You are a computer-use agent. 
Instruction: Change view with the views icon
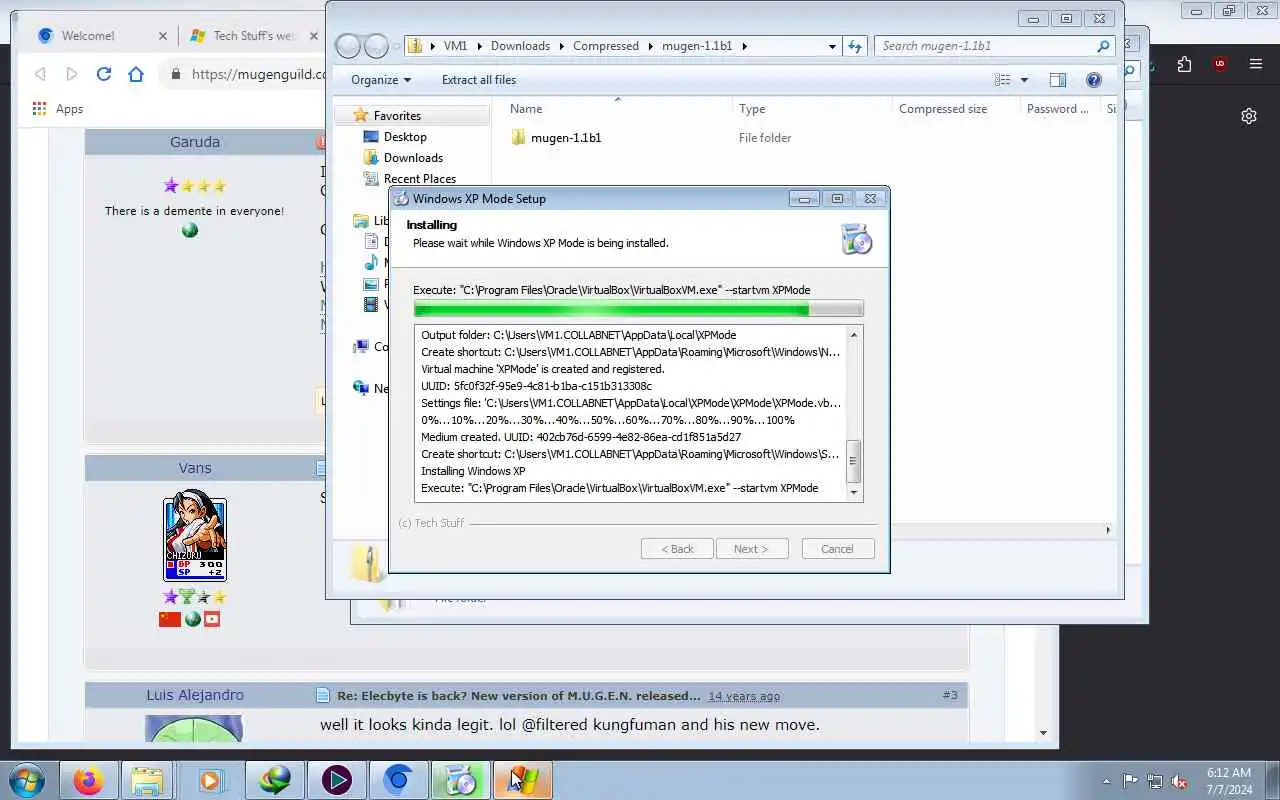(x=1003, y=80)
